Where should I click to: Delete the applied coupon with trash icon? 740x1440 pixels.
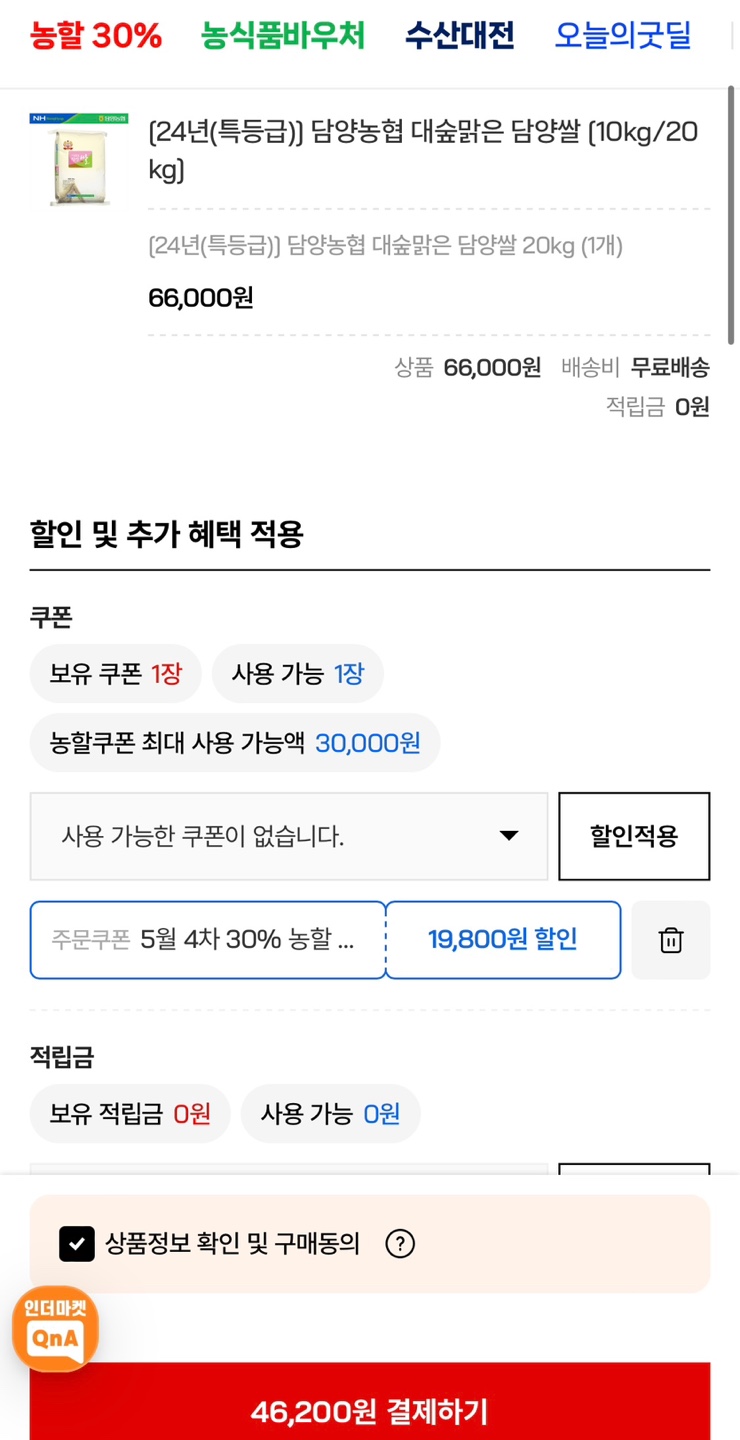tap(671, 940)
